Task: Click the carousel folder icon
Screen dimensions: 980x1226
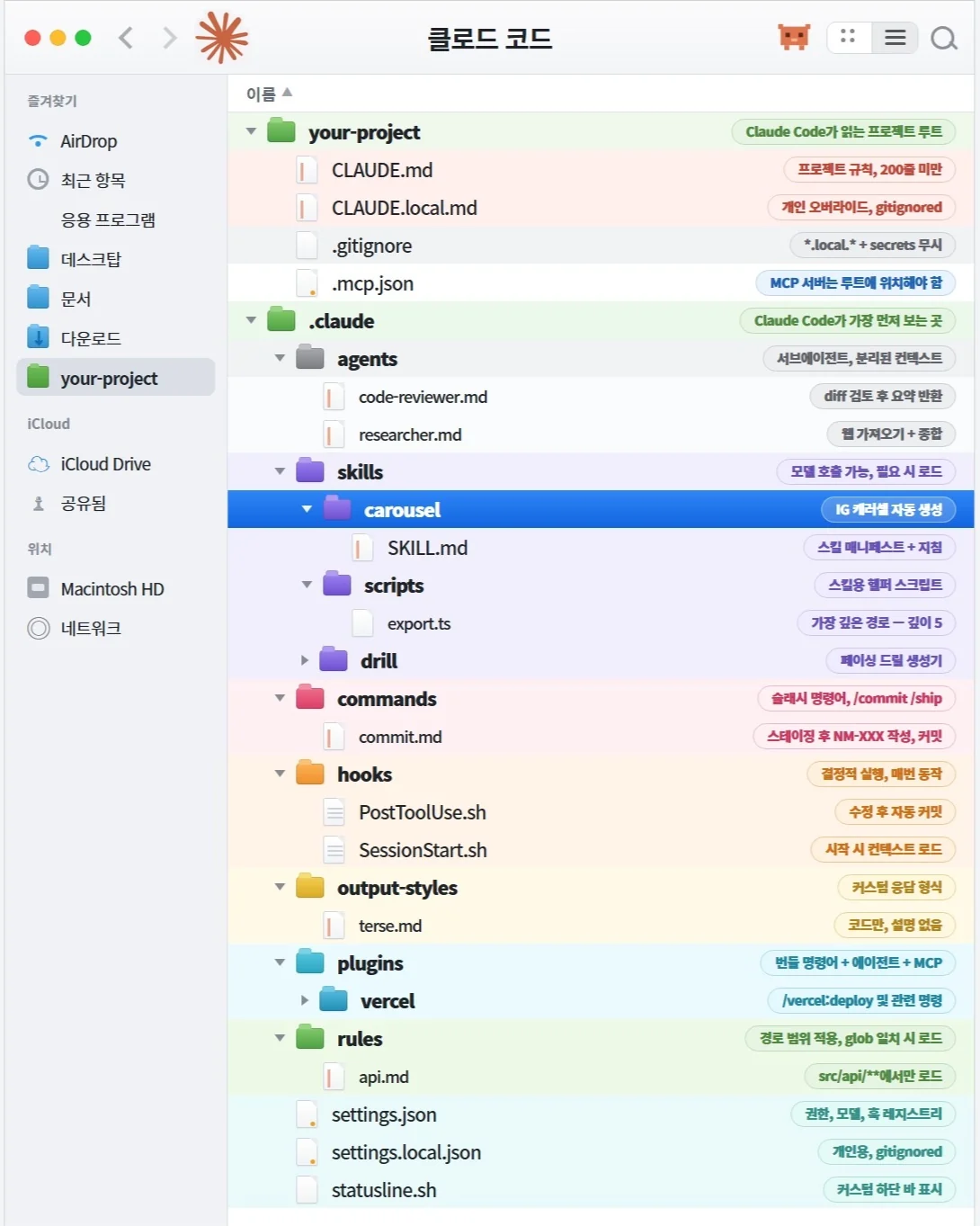Action: [x=337, y=509]
